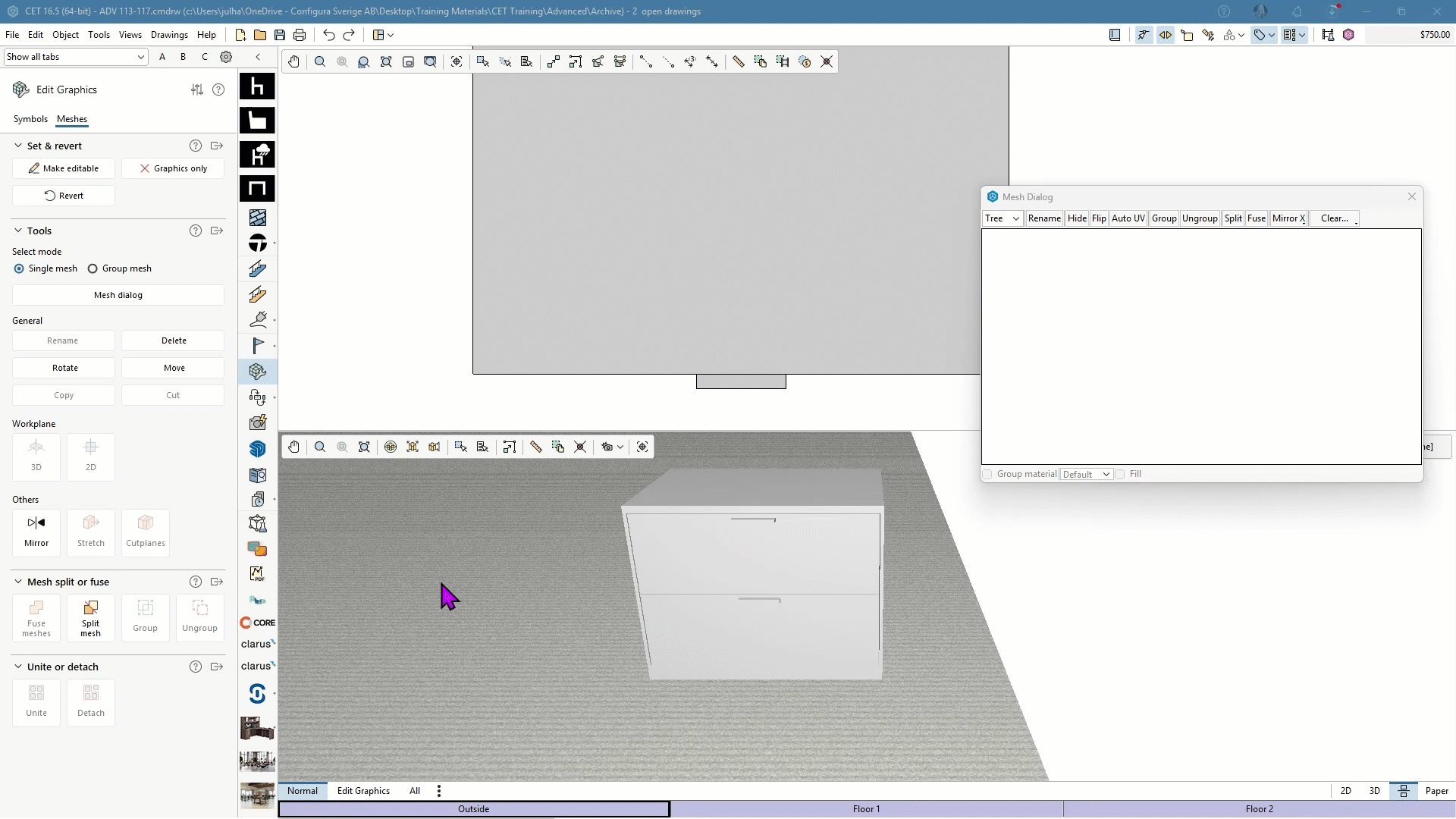Click select rectangle tool in 2D toolbar
Screen dimensions: 1456x819
click(482, 61)
